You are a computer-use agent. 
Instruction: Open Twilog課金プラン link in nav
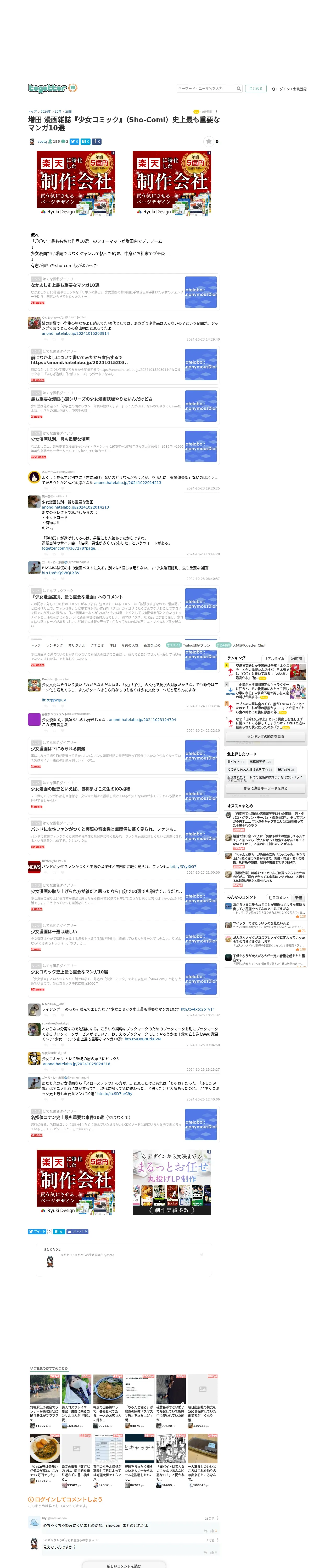point(196,645)
